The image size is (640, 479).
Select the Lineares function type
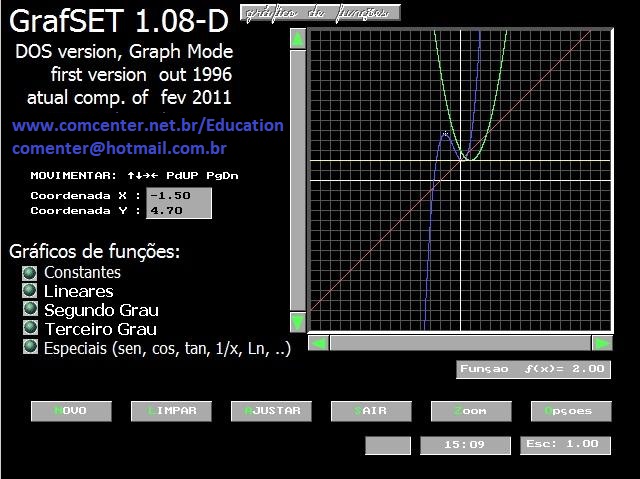pyautogui.click(x=29, y=291)
